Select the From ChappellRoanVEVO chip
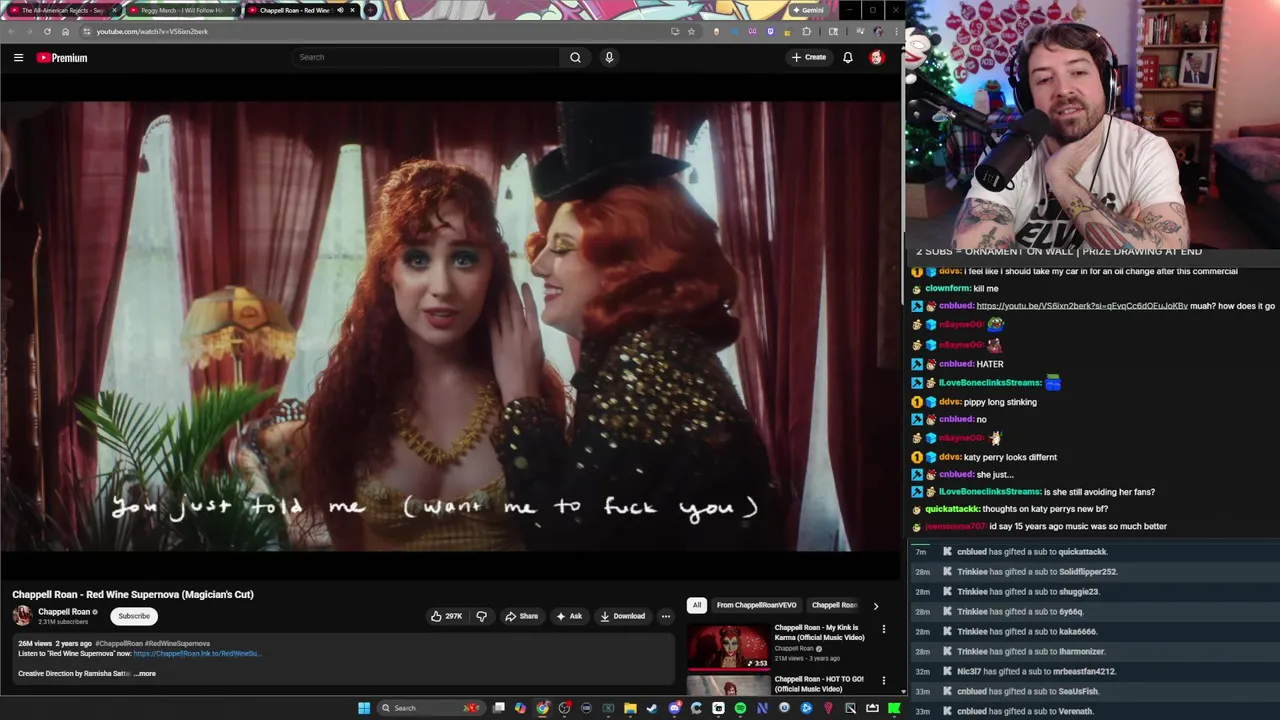 click(756, 605)
